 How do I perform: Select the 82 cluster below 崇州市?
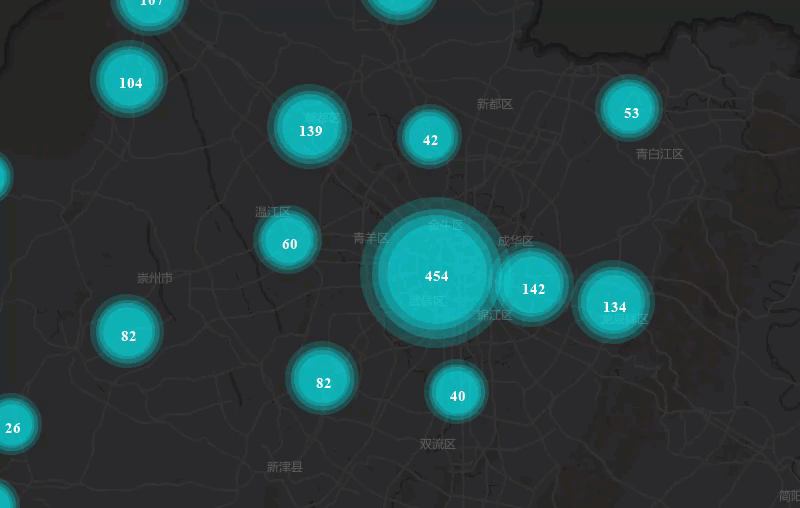[x=128, y=335]
